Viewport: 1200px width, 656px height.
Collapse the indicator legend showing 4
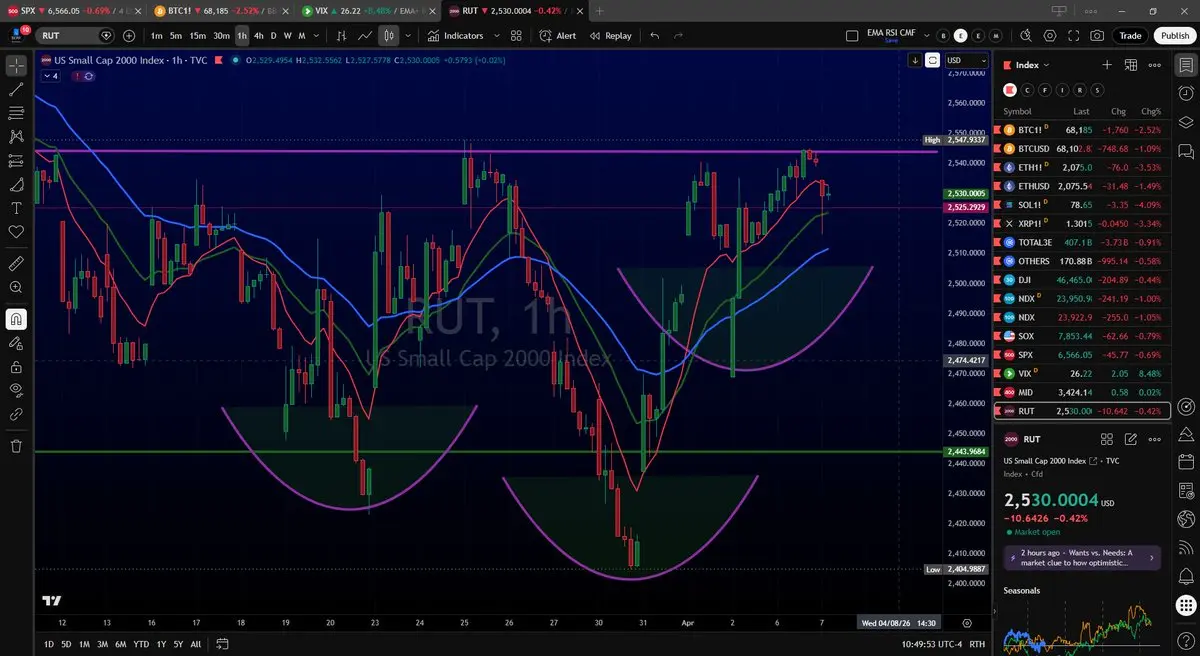pyautogui.click(x=51, y=76)
